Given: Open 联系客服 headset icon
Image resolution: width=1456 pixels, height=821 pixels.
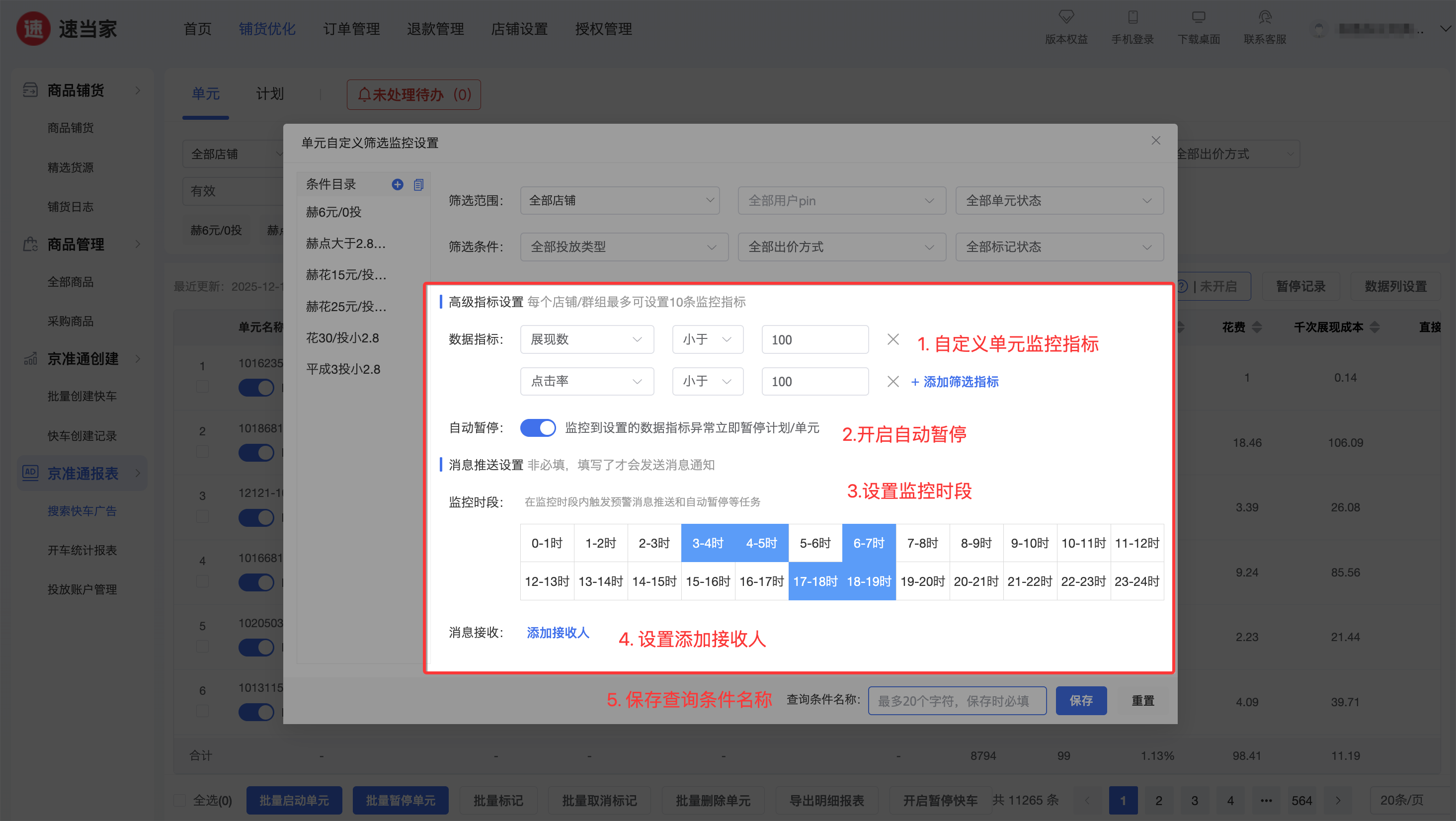Looking at the screenshot, I should [1265, 17].
